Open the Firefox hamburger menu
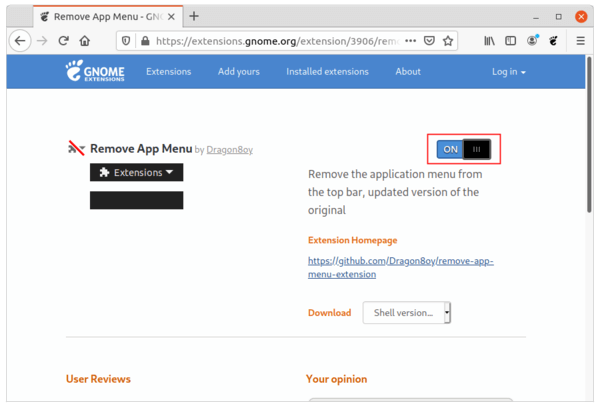 pos(580,41)
